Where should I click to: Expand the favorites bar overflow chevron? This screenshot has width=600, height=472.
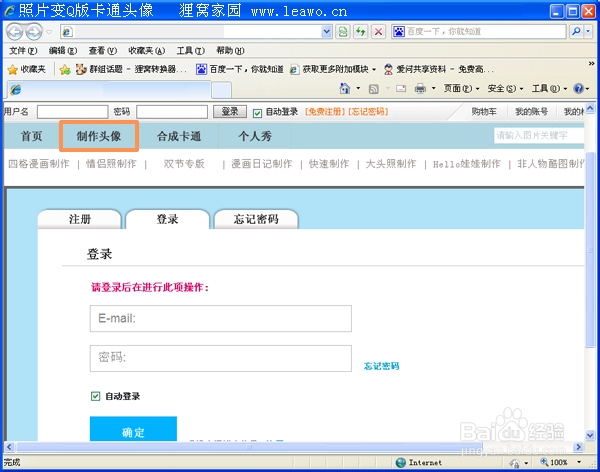[591, 64]
